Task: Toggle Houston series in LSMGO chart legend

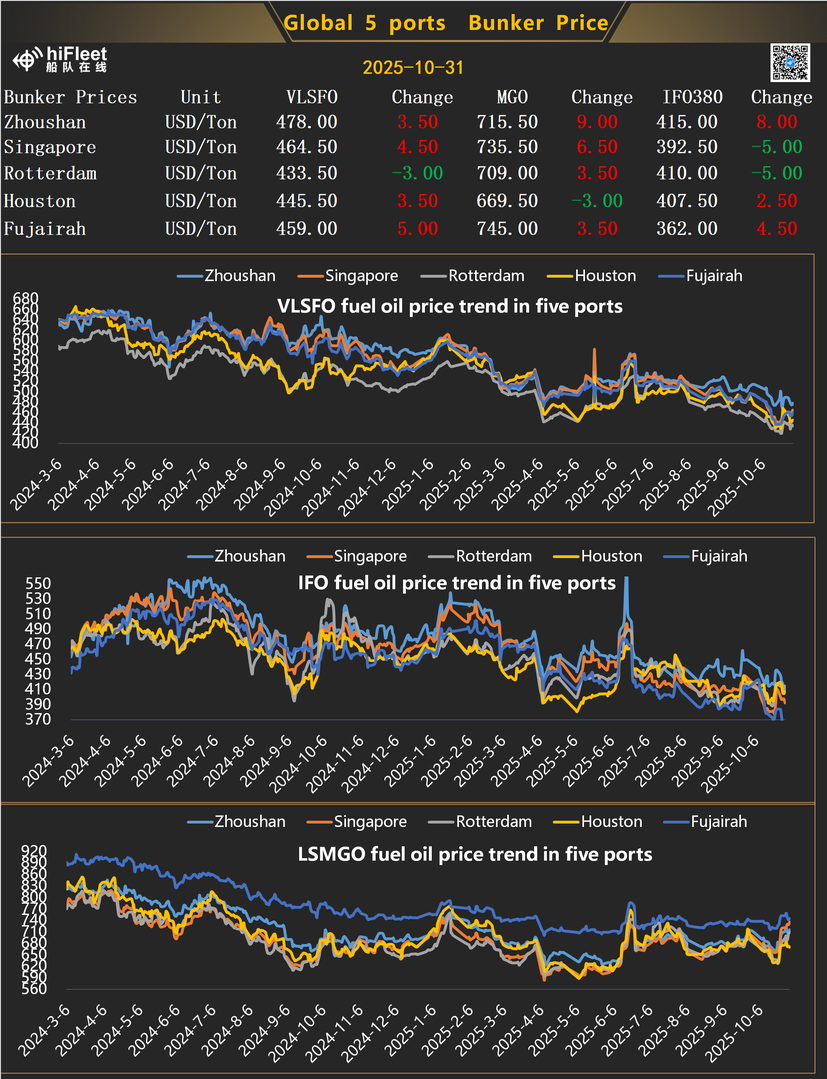Action: [x=607, y=822]
